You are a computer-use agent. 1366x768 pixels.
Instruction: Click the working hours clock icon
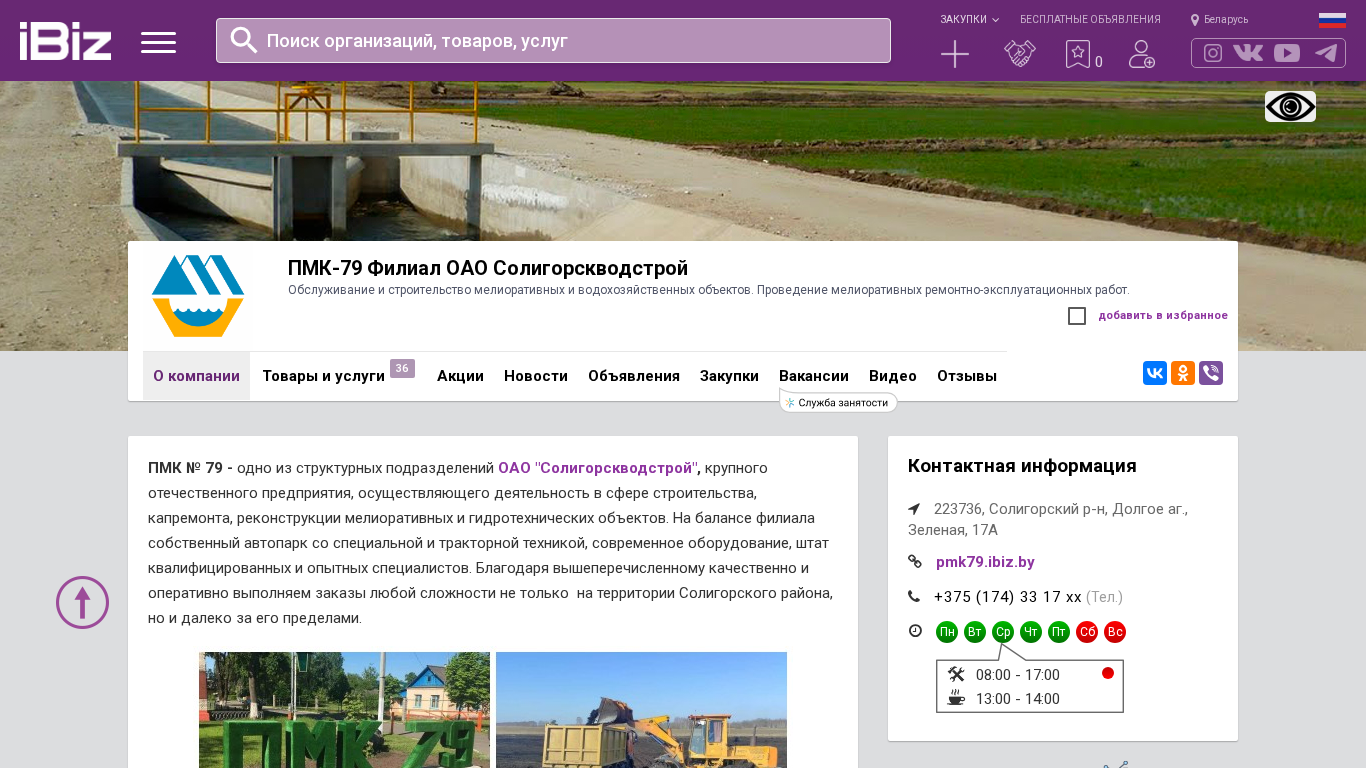915,631
